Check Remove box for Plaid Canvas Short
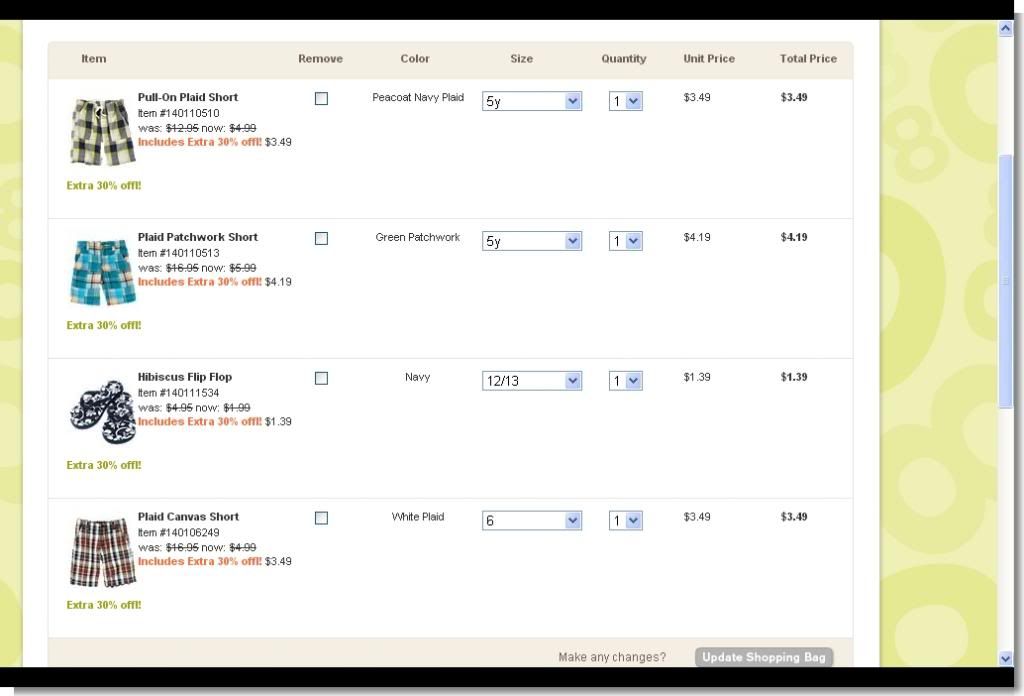The image size is (1024, 696). pyautogui.click(x=321, y=518)
